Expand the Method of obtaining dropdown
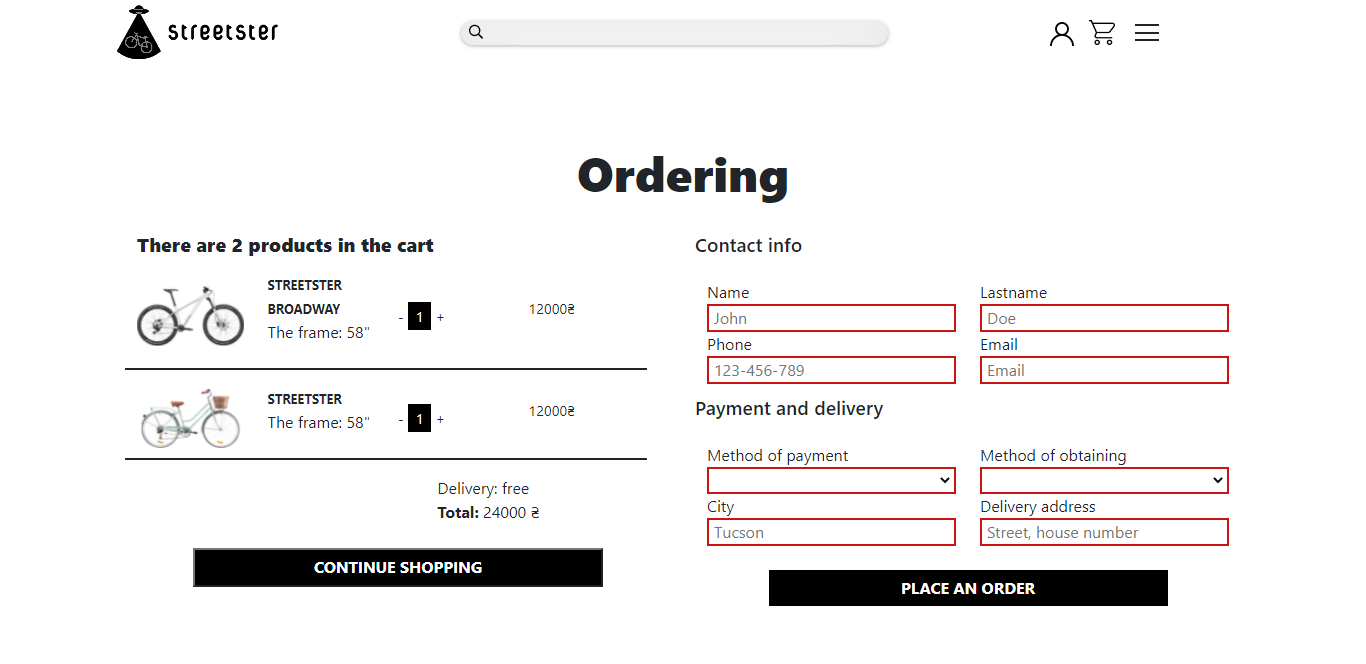Viewport: 1366px width, 664px height. pyautogui.click(x=1104, y=481)
